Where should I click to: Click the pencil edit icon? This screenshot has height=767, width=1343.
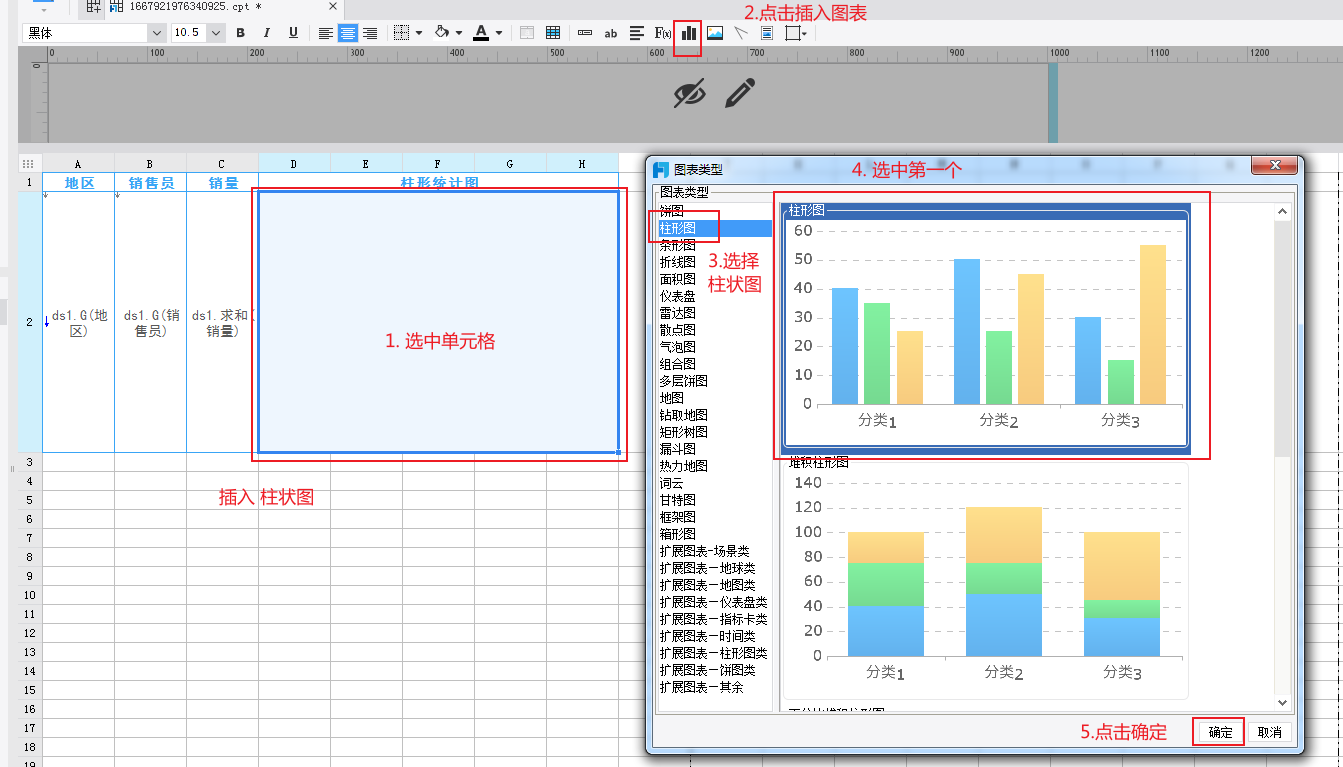(740, 94)
